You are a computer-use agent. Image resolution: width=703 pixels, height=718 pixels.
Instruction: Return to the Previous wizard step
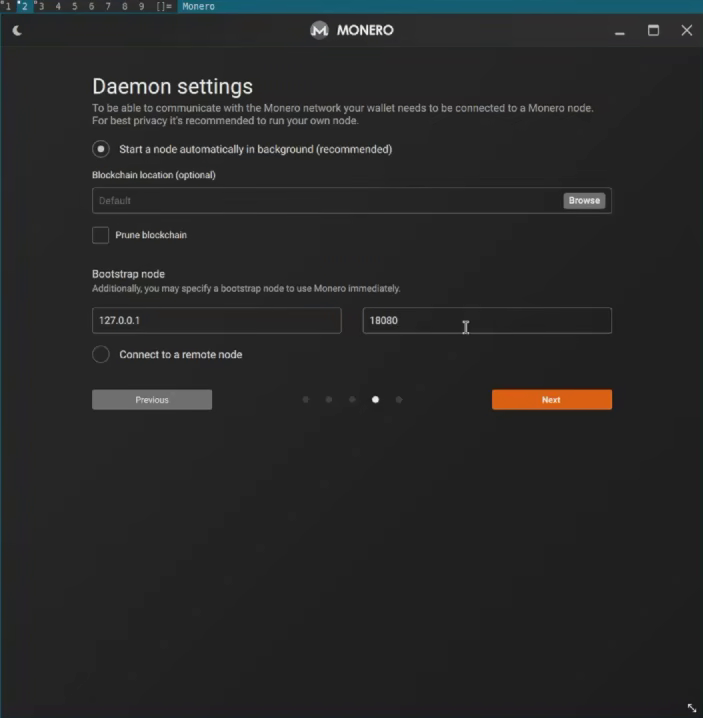coord(152,400)
